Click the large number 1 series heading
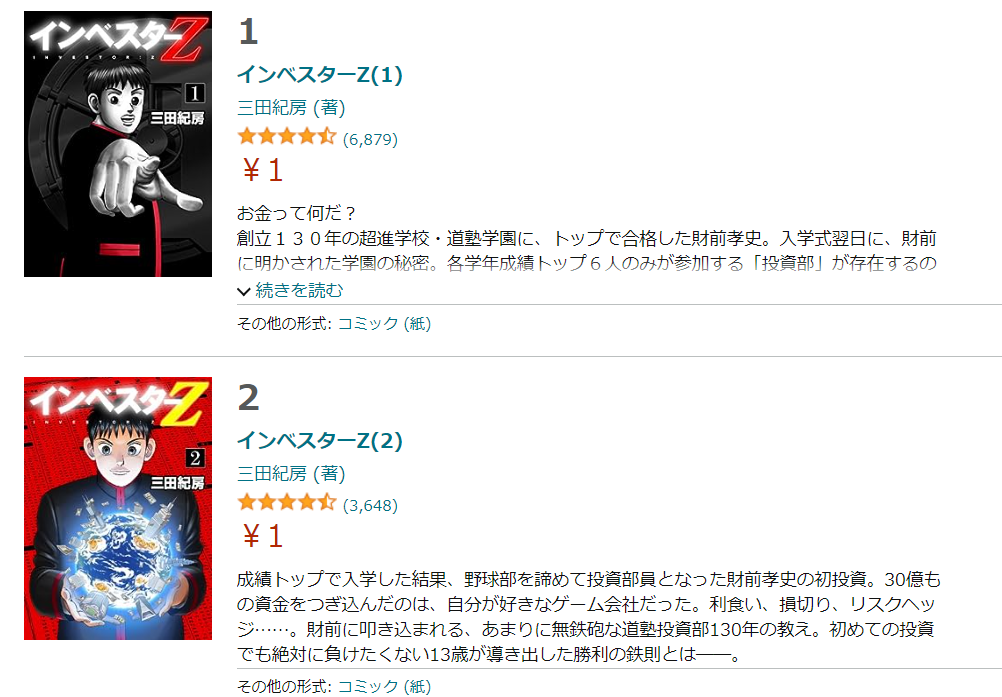The image size is (1002, 697). (249, 32)
